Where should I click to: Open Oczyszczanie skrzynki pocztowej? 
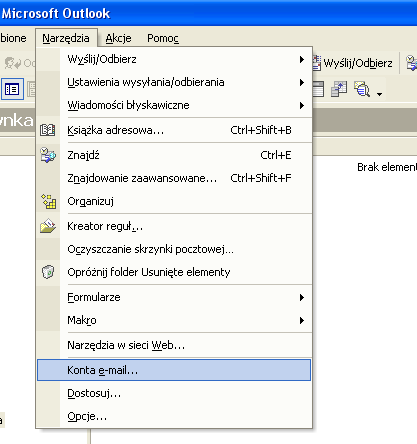point(174,249)
